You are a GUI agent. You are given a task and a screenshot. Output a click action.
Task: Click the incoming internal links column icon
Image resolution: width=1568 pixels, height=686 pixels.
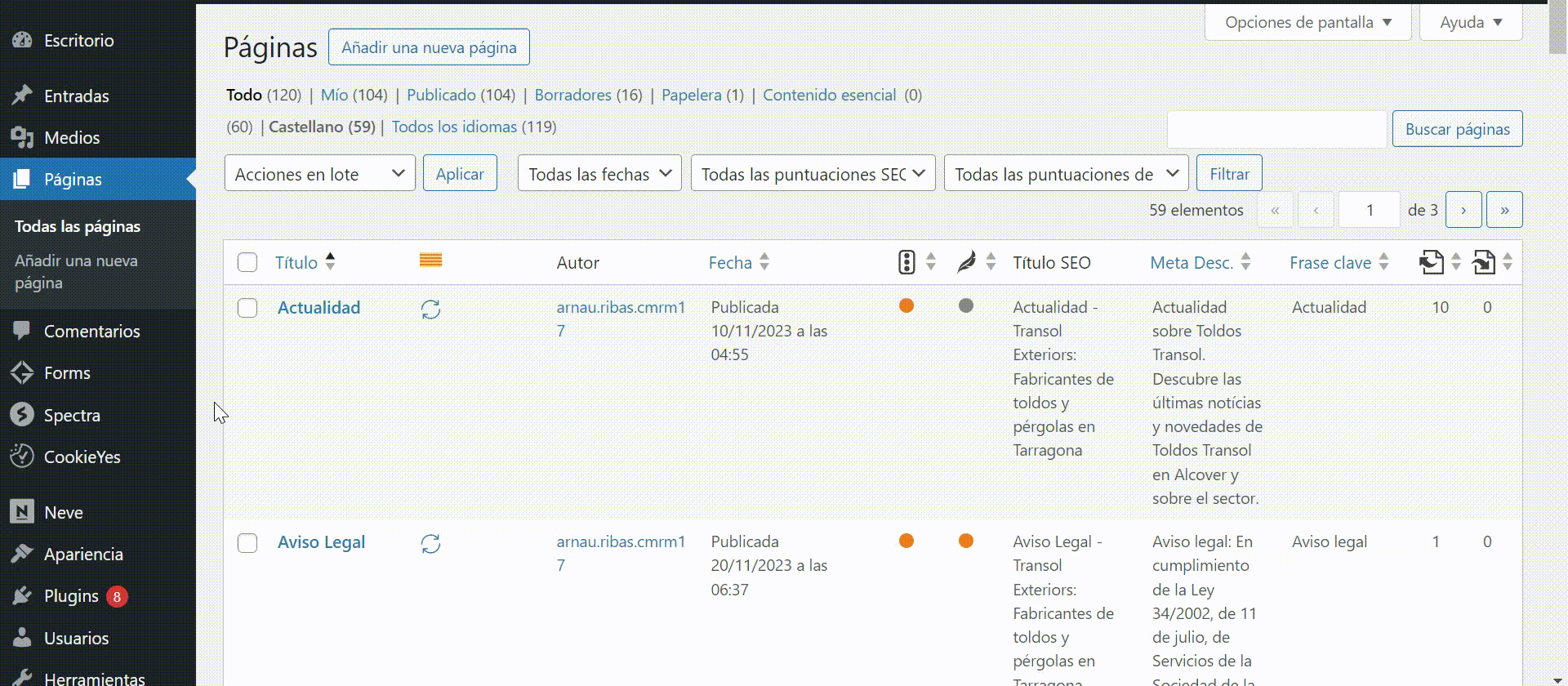1483,262
